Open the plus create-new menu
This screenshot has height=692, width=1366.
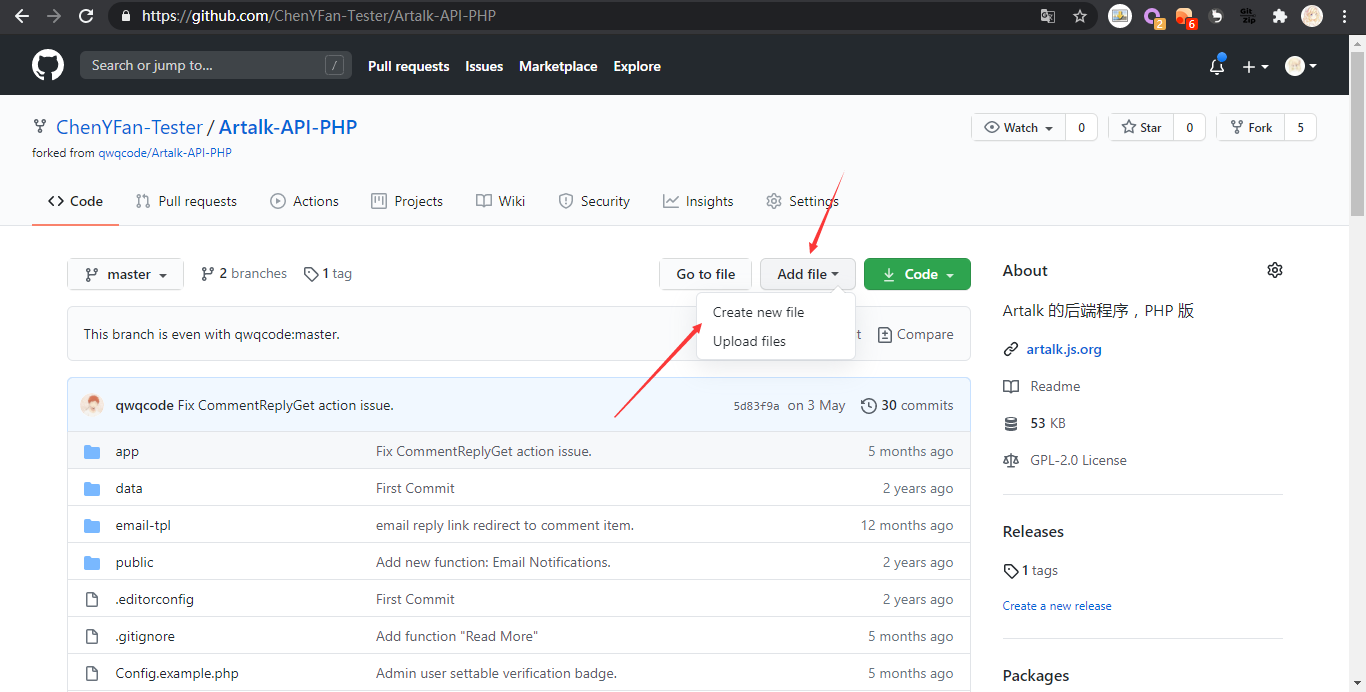(x=1255, y=66)
